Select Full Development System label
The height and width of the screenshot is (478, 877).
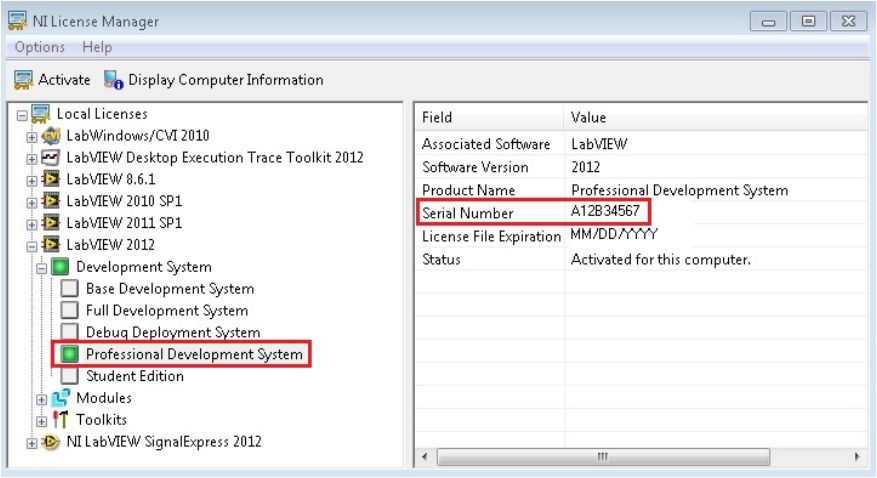coord(167,311)
